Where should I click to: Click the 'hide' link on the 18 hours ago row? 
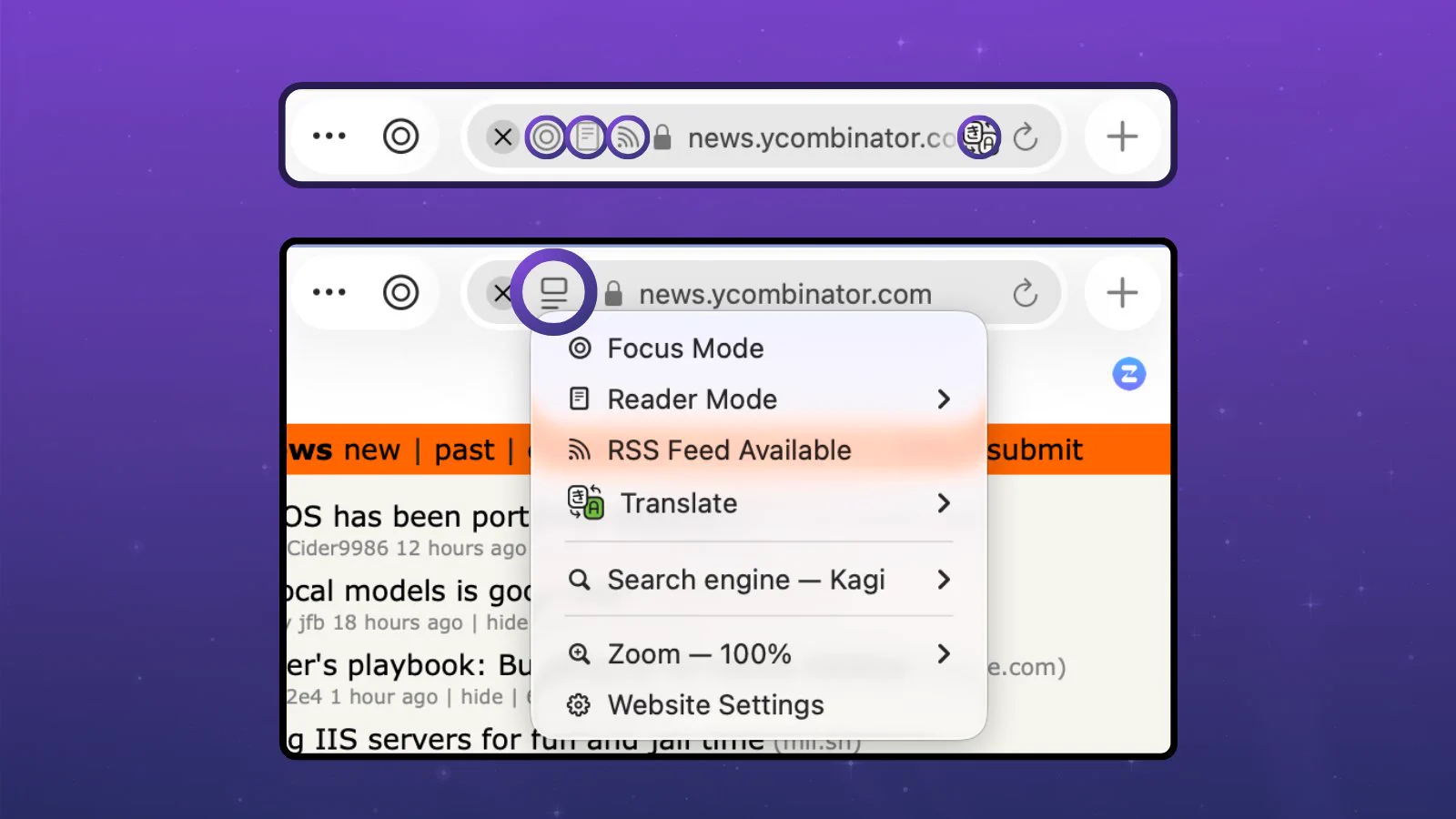tap(506, 622)
